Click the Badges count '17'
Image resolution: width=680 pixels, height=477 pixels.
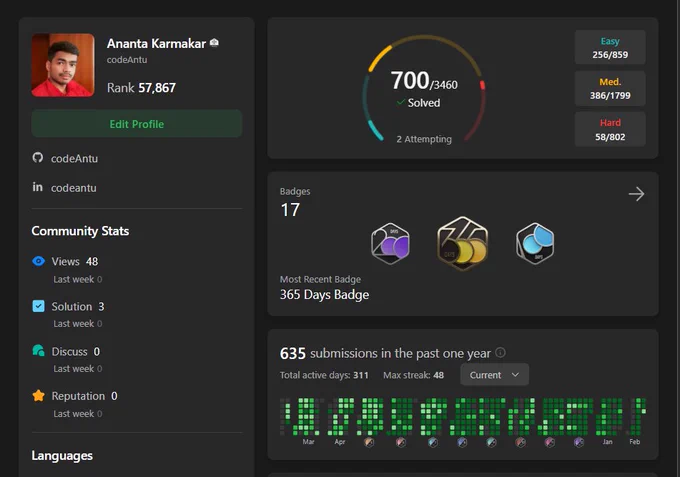point(290,210)
